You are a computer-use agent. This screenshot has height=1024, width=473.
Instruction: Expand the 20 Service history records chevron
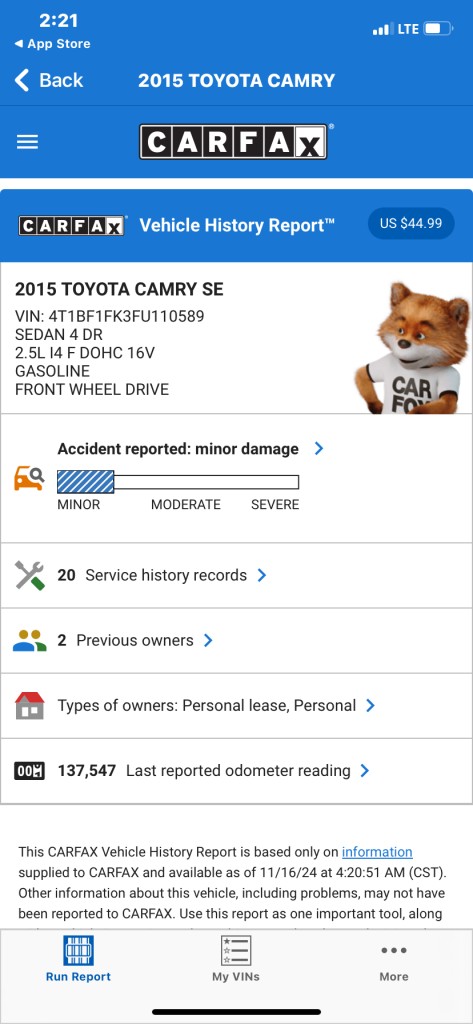(262, 575)
